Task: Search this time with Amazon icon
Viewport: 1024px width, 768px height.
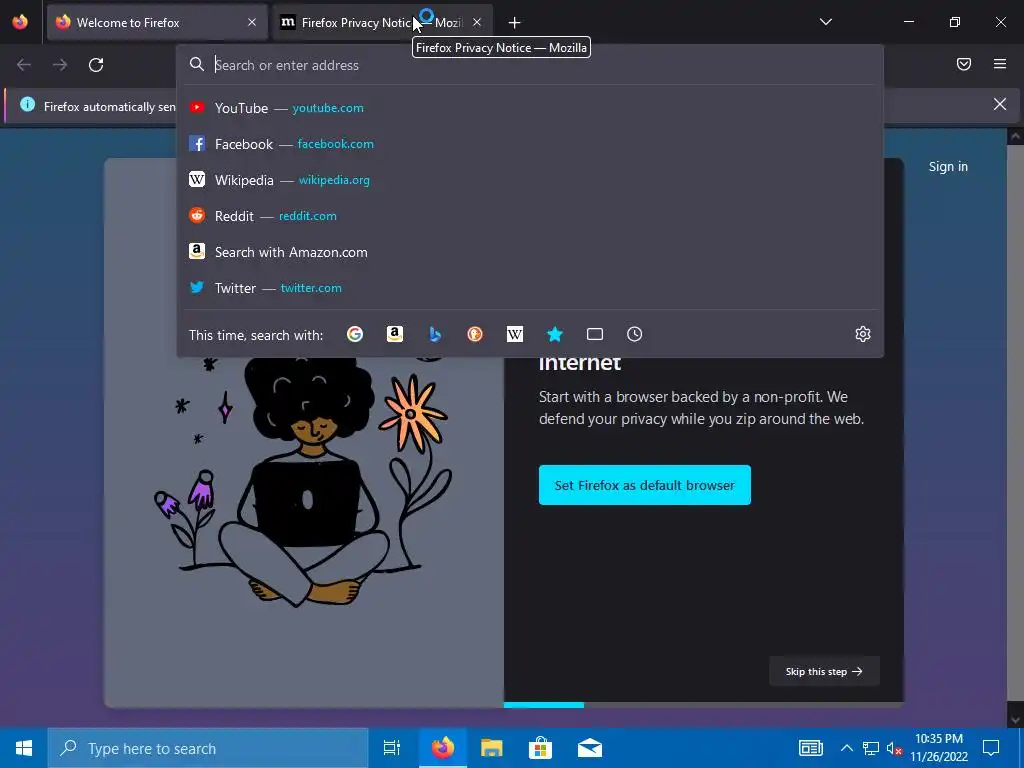Action: tap(394, 334)
